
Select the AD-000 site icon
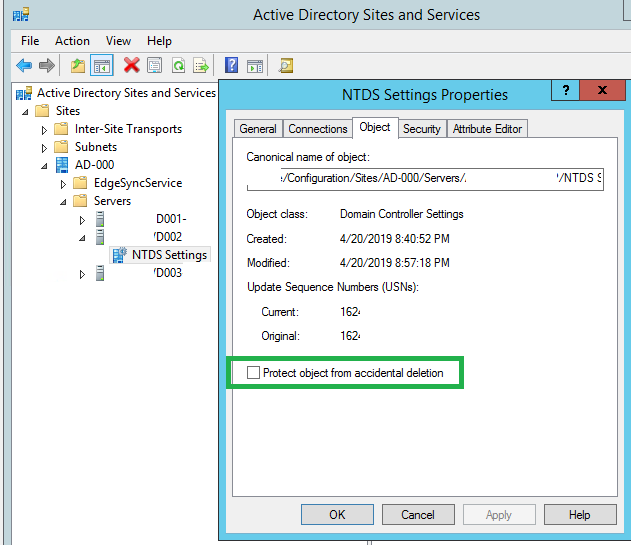tap(62, 165)
